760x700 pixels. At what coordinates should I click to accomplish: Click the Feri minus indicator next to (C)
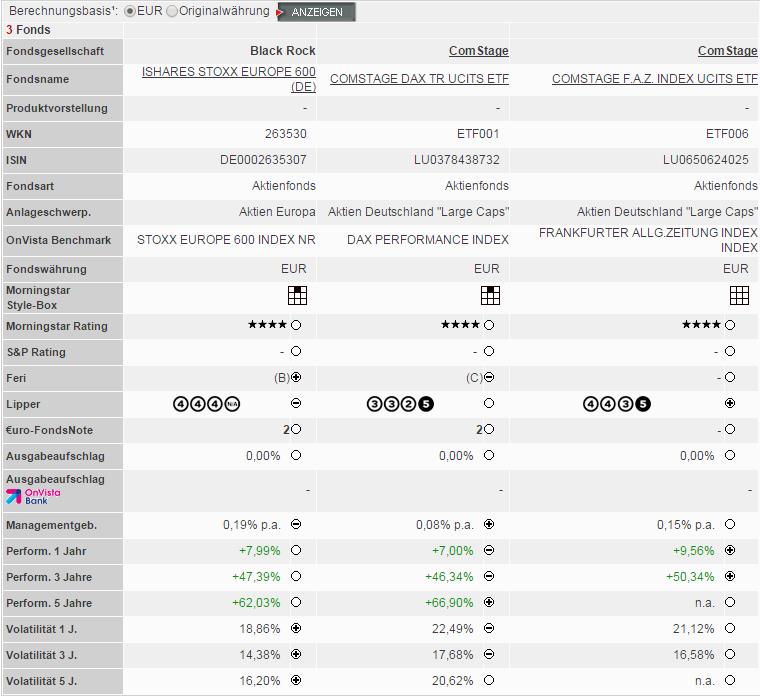pos(489,377)
